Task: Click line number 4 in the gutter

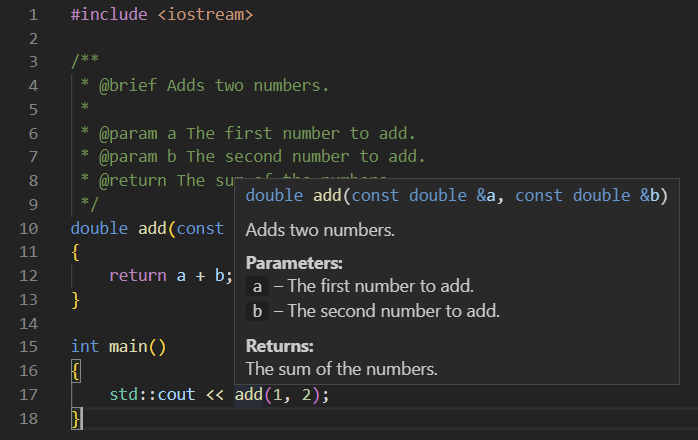Action: coord(33,86)
